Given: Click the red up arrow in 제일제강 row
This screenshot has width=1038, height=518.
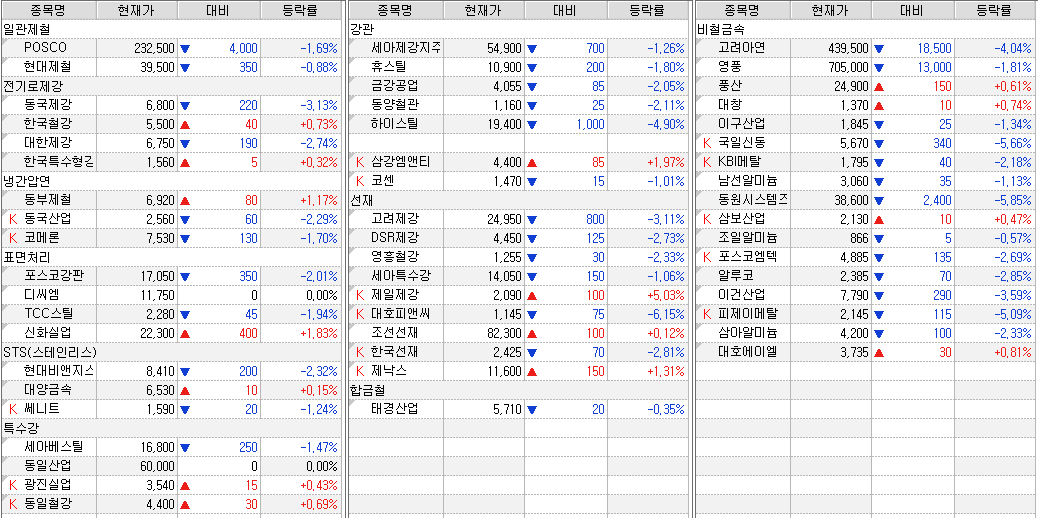Looking at the screenshot, I should (532, 295).
